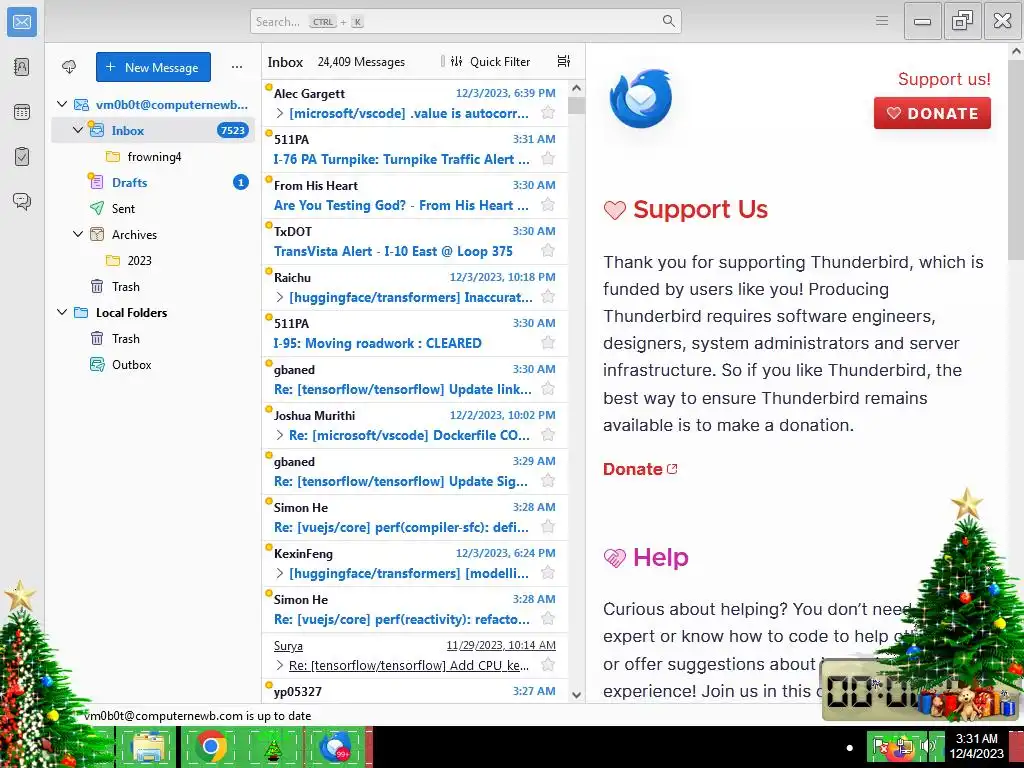The width and height of the screenshot is (1024, 768).
Task: Click the New Message button
Action: (153, 67)
